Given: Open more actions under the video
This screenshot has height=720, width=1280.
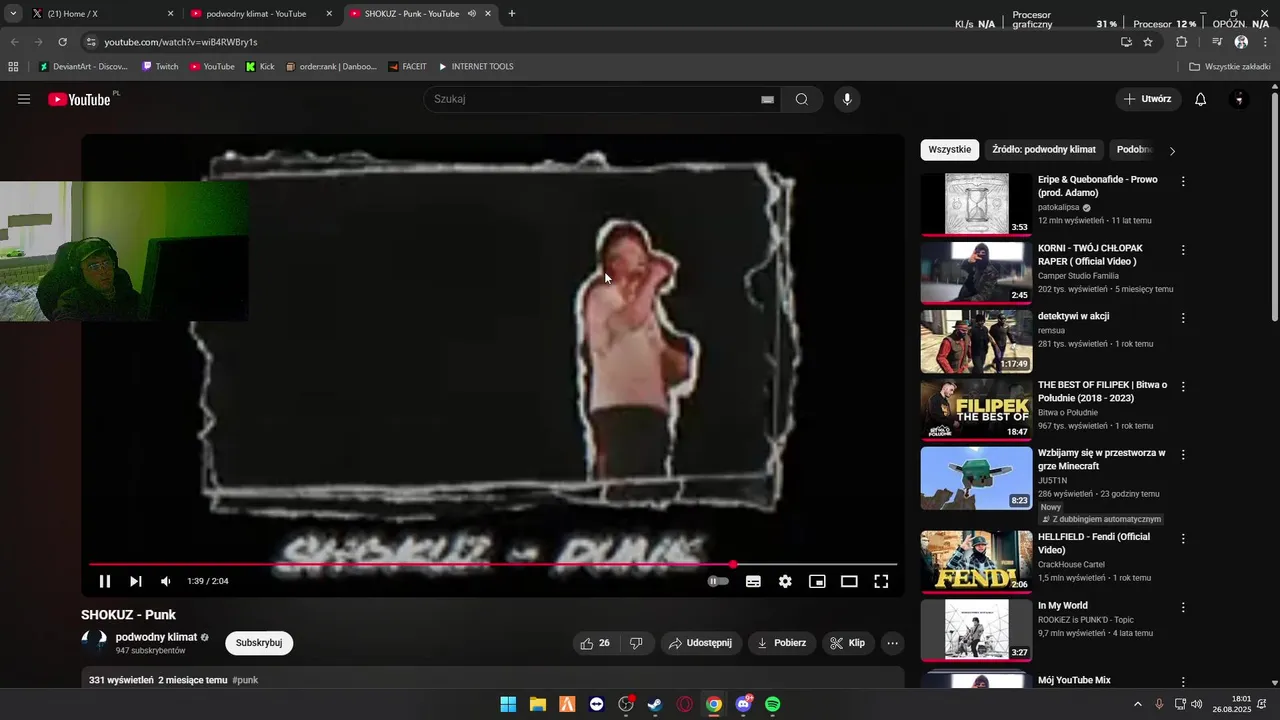Looking at the screenshot, I should click(893, 643).
